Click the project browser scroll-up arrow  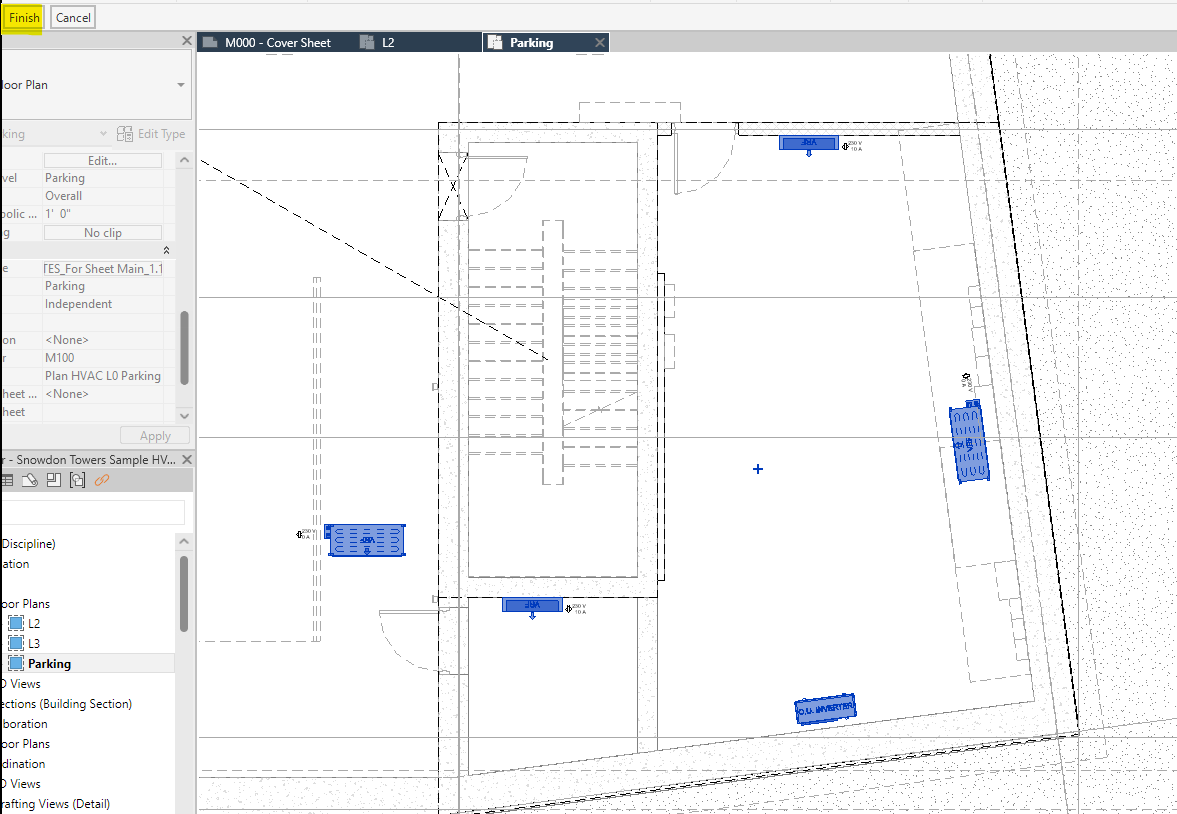[185, 541]
